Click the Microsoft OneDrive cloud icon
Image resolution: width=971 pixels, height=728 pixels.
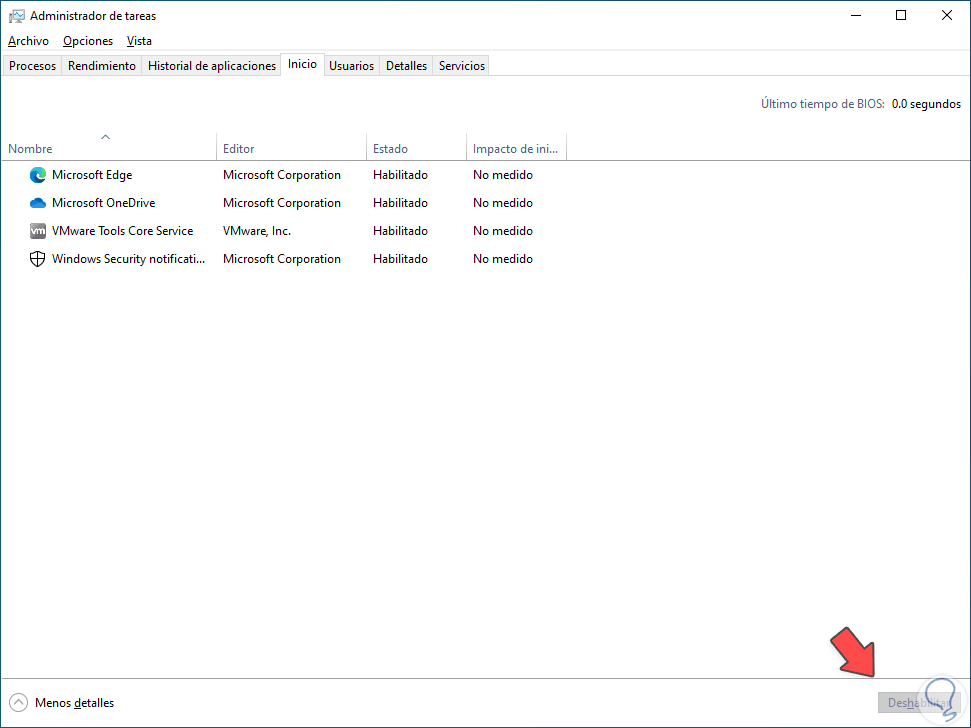38,203
